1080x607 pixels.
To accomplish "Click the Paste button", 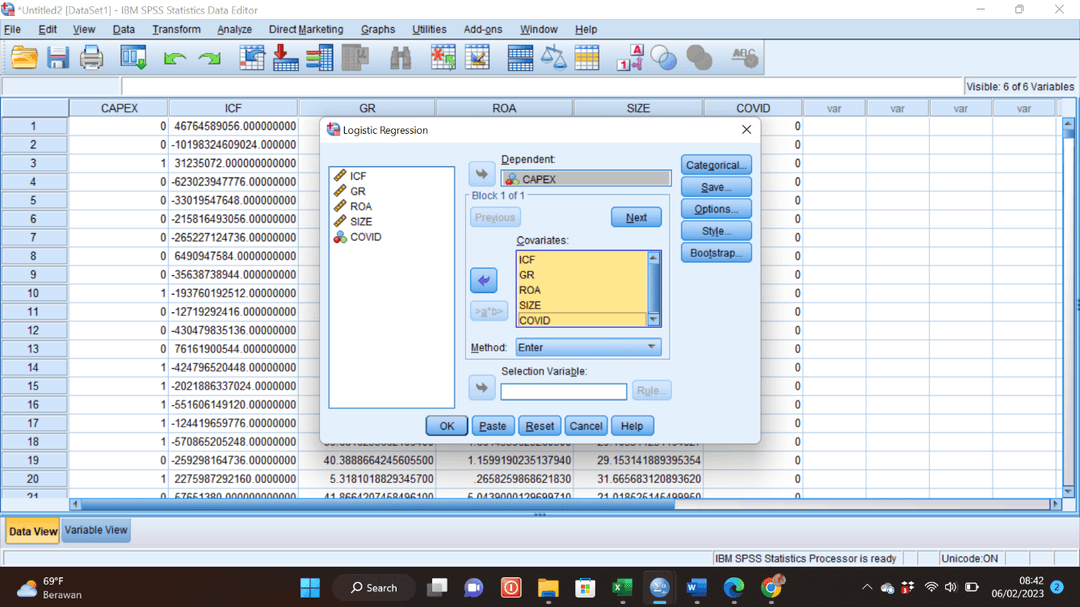I will pos(492,426).
